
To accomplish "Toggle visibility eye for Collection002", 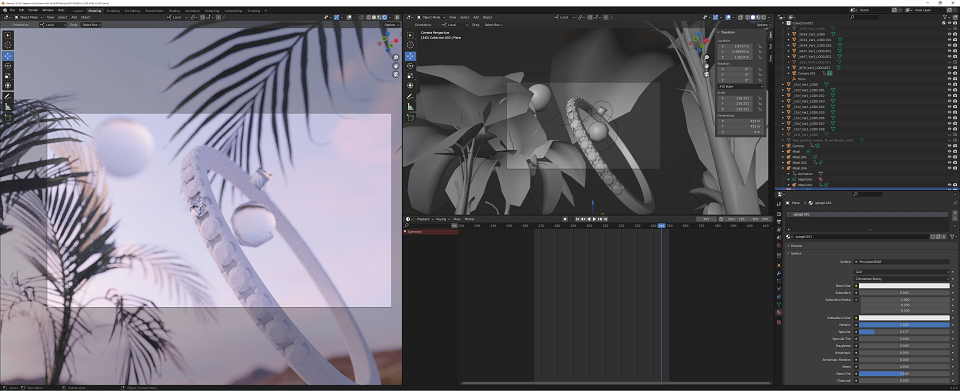I will click(x=950, y=23).
